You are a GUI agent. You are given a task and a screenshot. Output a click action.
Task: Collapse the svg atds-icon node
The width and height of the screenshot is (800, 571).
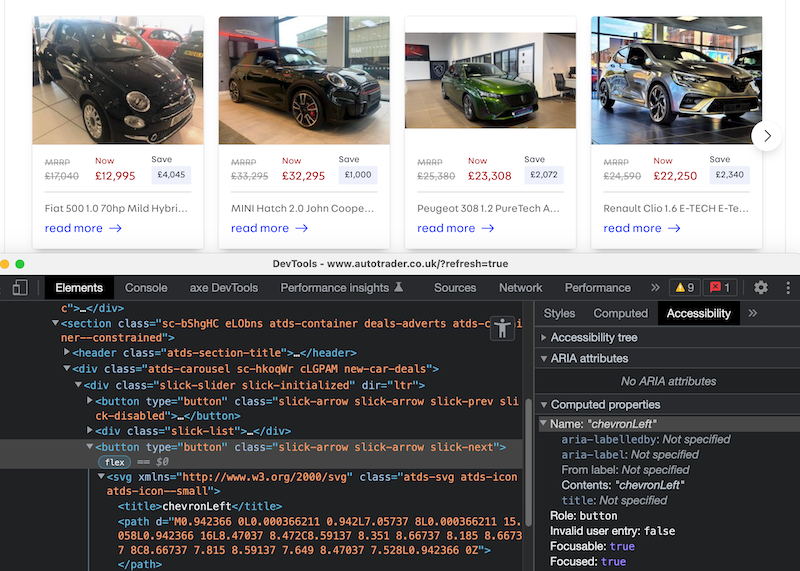pos(101,477)
